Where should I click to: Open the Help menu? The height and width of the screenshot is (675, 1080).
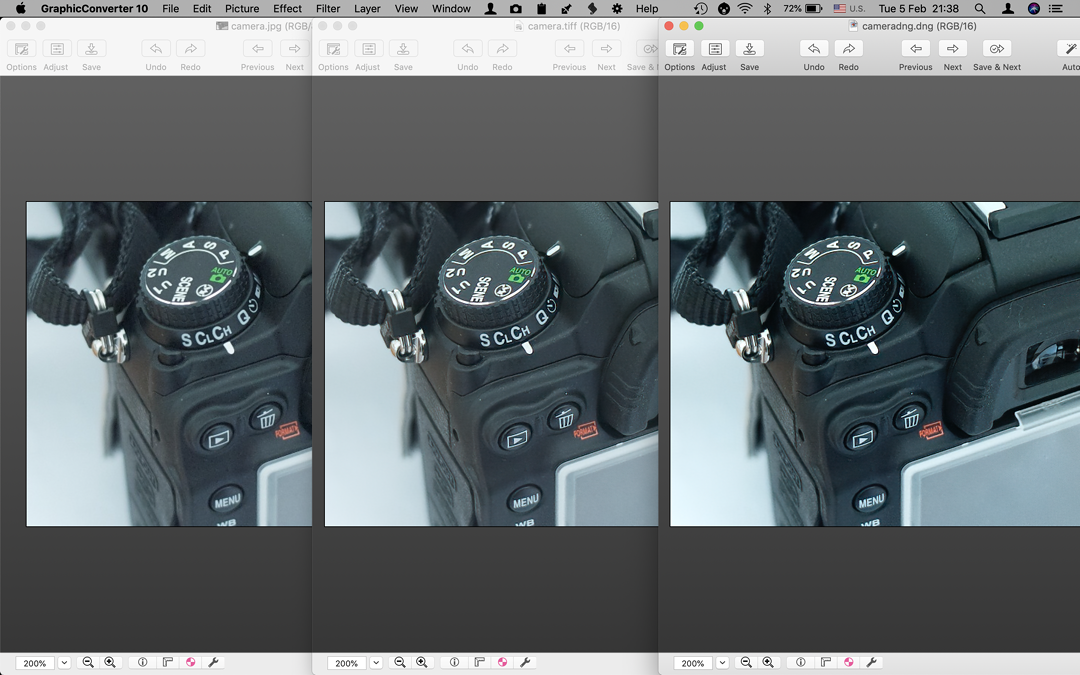[x=647, y=8]
